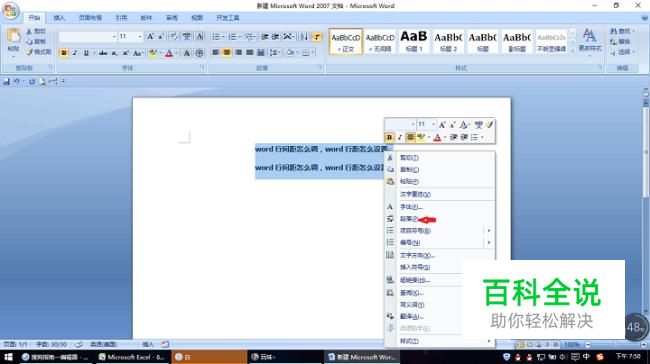Click Format Painter in mini toolbar
Image resolution: width=650 pixels, height=364 pixels.
pyautogui.click(x=490, y=124)
